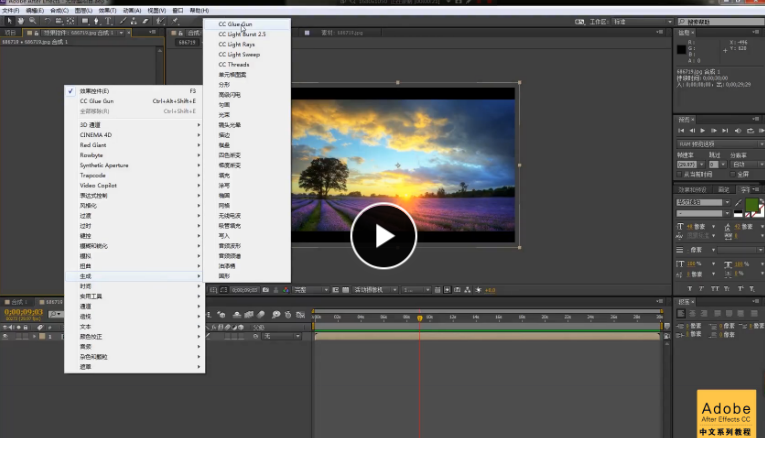Open font family dropdown in Character panel
Screen dimensions: 765x461
tap(703, 202)
